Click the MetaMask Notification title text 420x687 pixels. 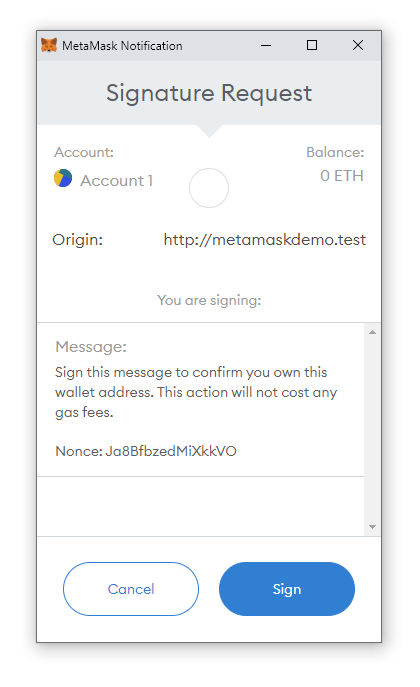pos(122,46)
